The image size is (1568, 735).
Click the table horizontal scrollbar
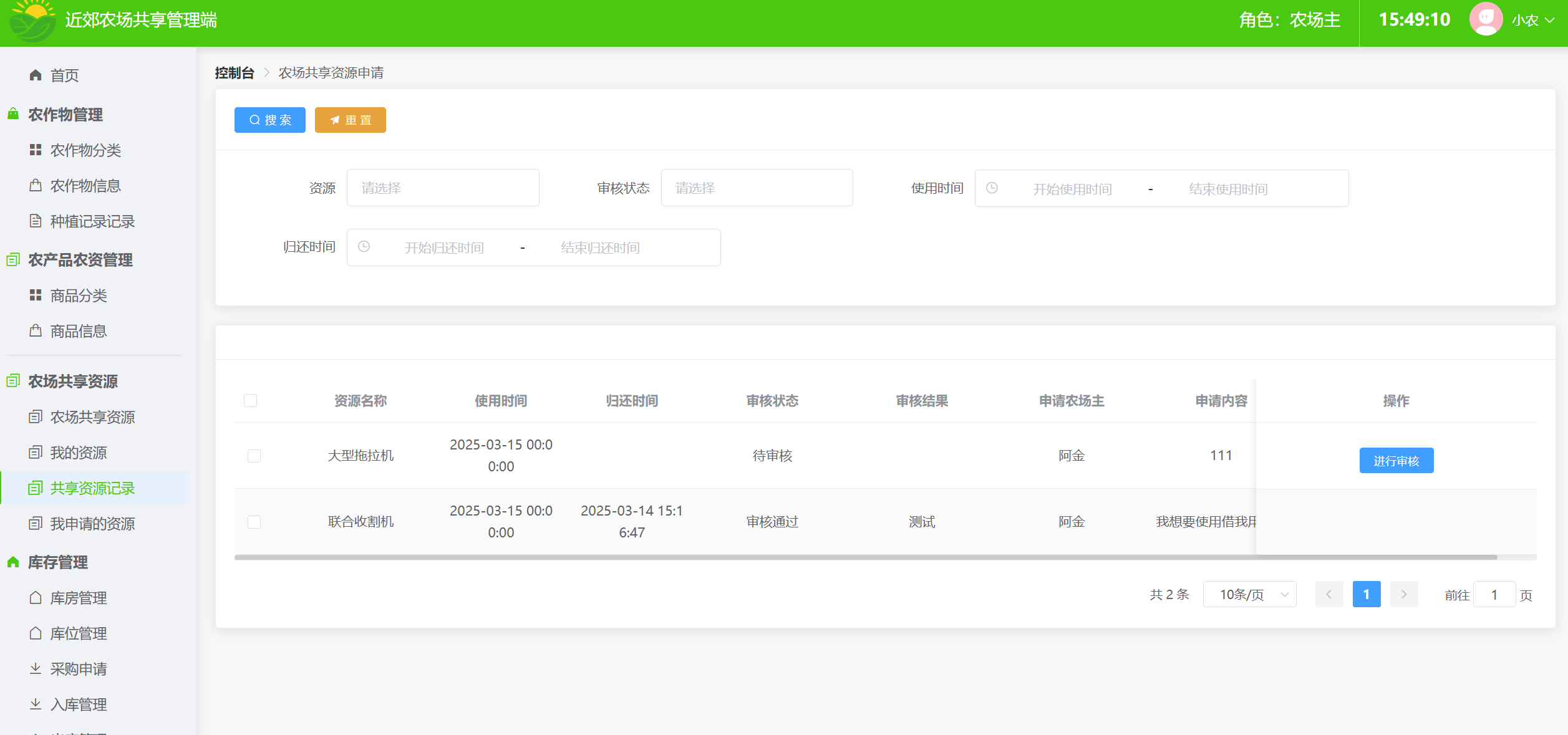(866, 557)
